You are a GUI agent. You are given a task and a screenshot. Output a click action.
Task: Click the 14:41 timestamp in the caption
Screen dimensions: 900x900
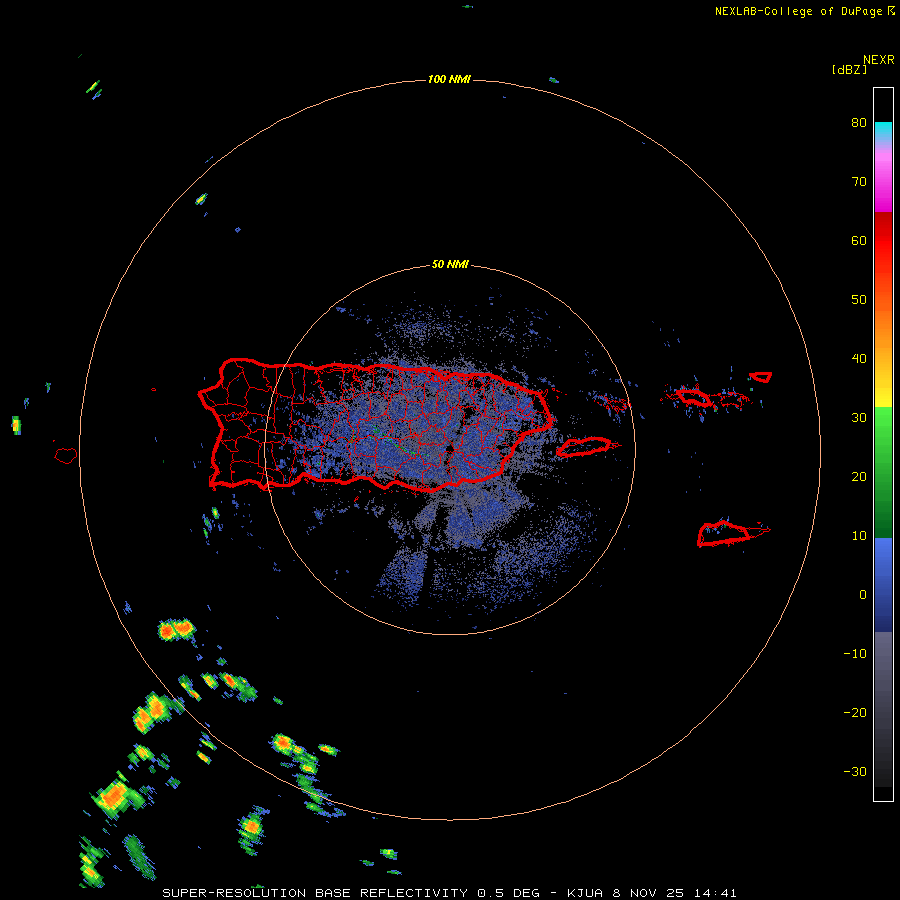pyautogui.click(x=715, y=893)
